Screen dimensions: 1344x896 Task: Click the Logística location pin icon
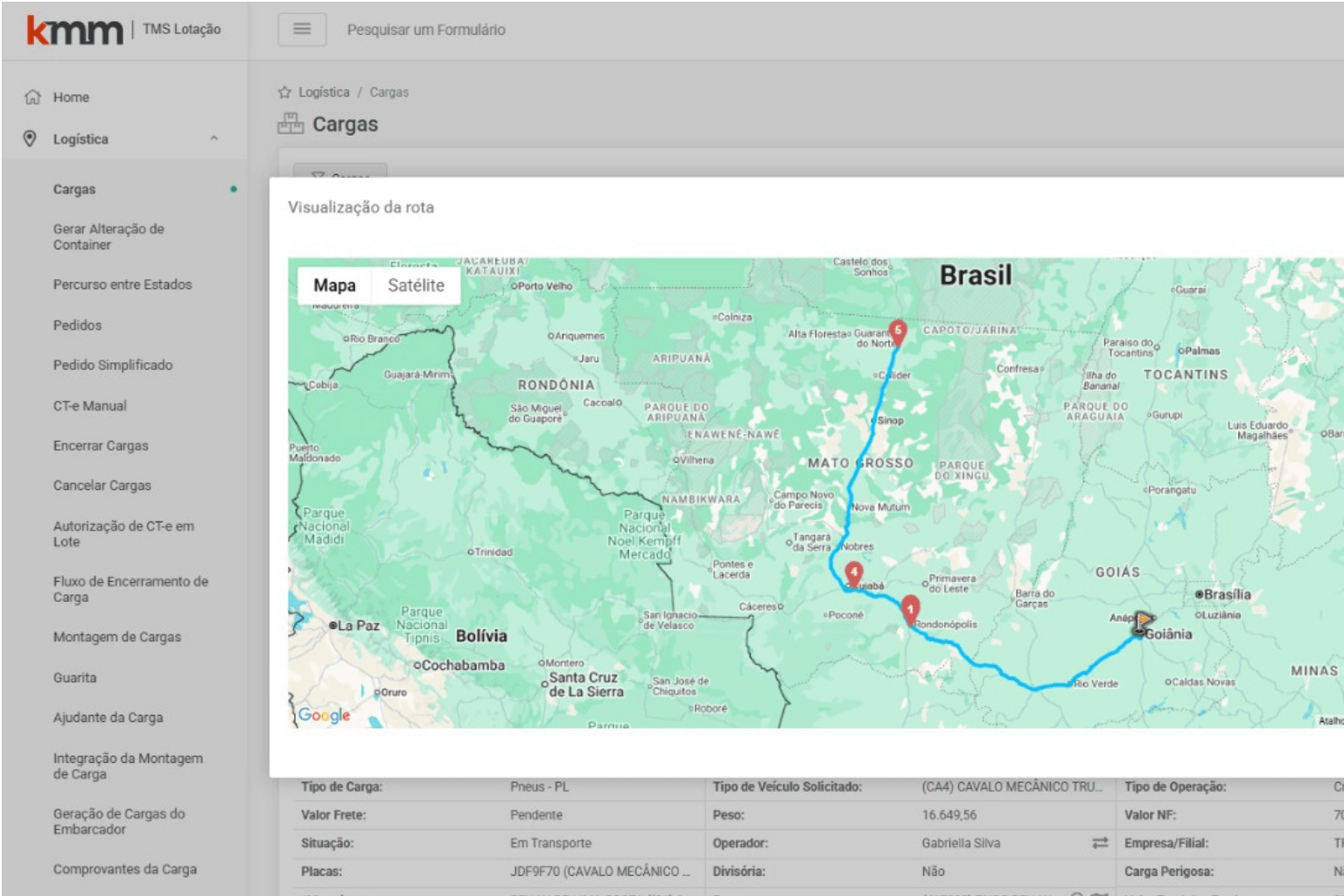[30, 138]
